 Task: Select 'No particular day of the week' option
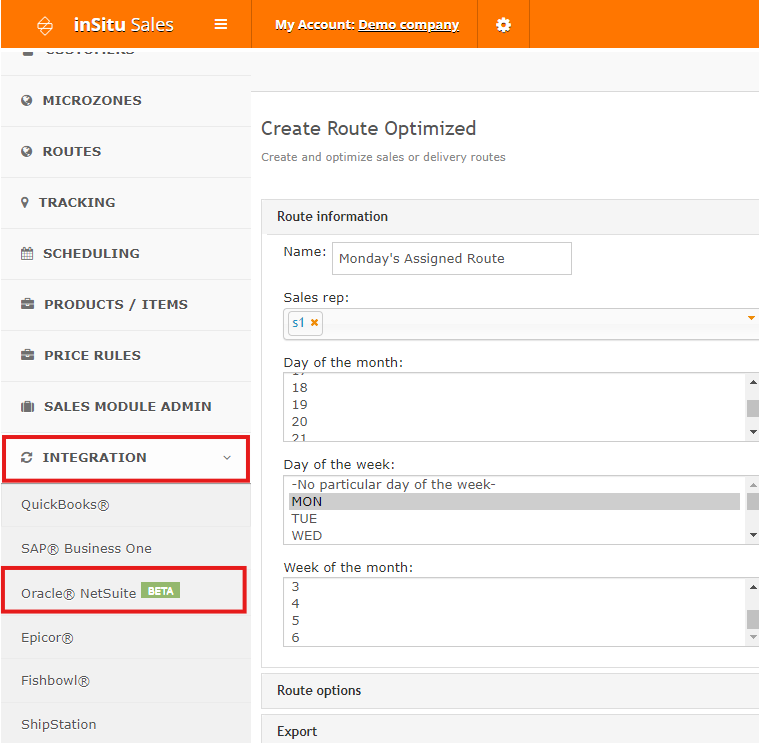coord(515,485)
